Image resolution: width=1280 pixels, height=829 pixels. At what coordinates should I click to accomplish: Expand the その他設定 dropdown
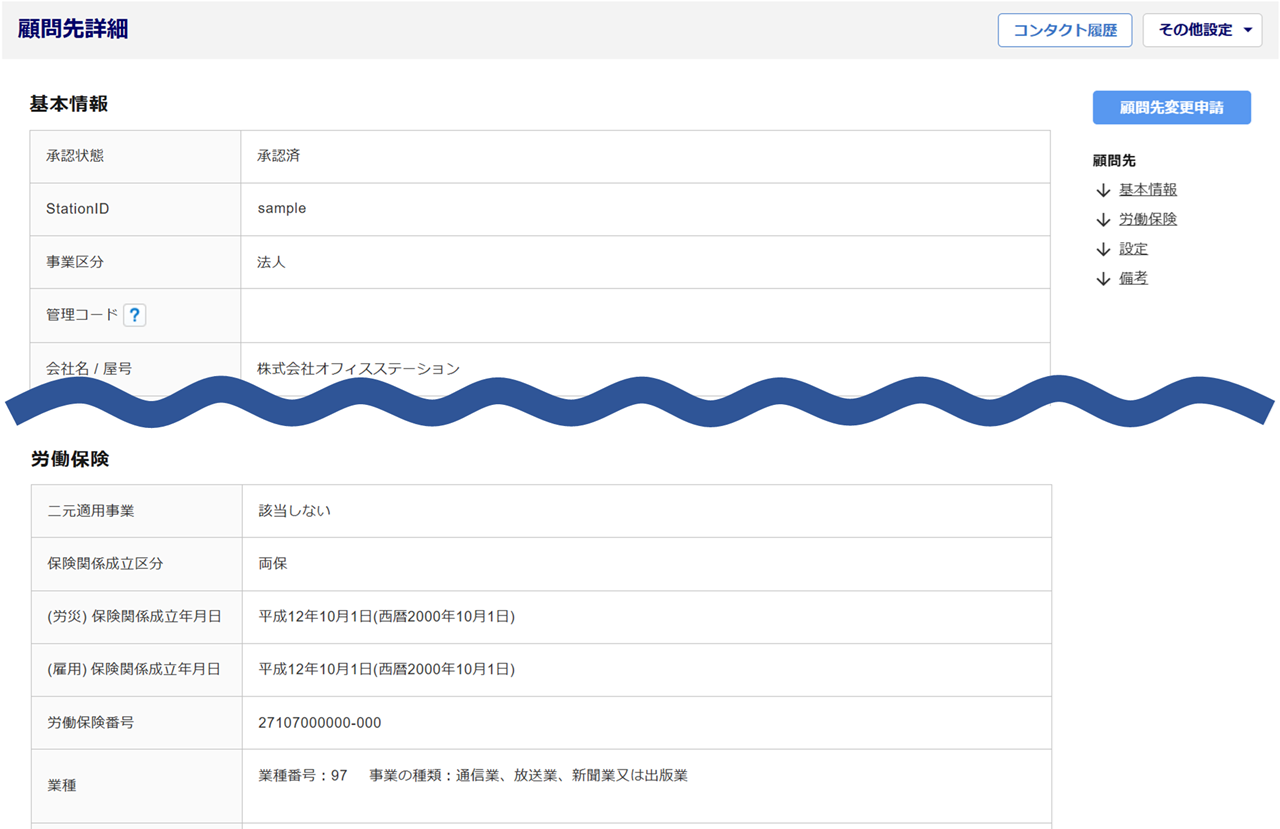pos(1203,30)
